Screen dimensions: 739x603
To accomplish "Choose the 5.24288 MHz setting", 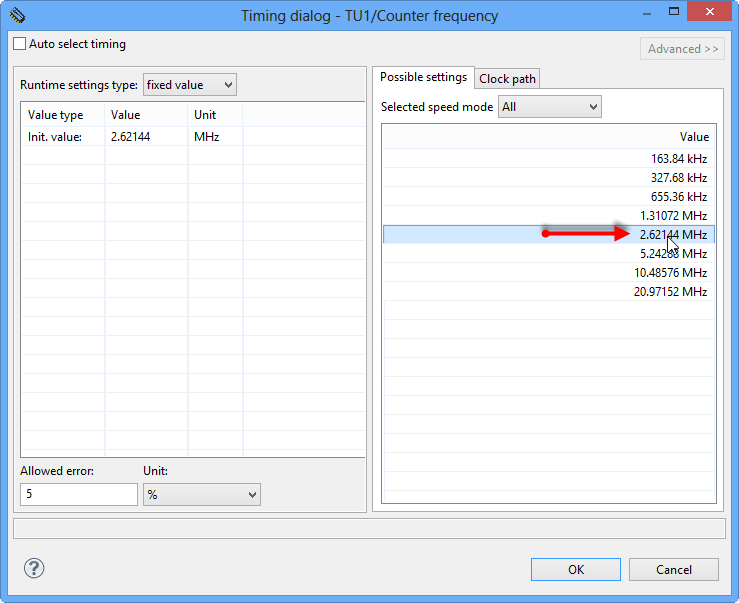I will tap(673, 254).
